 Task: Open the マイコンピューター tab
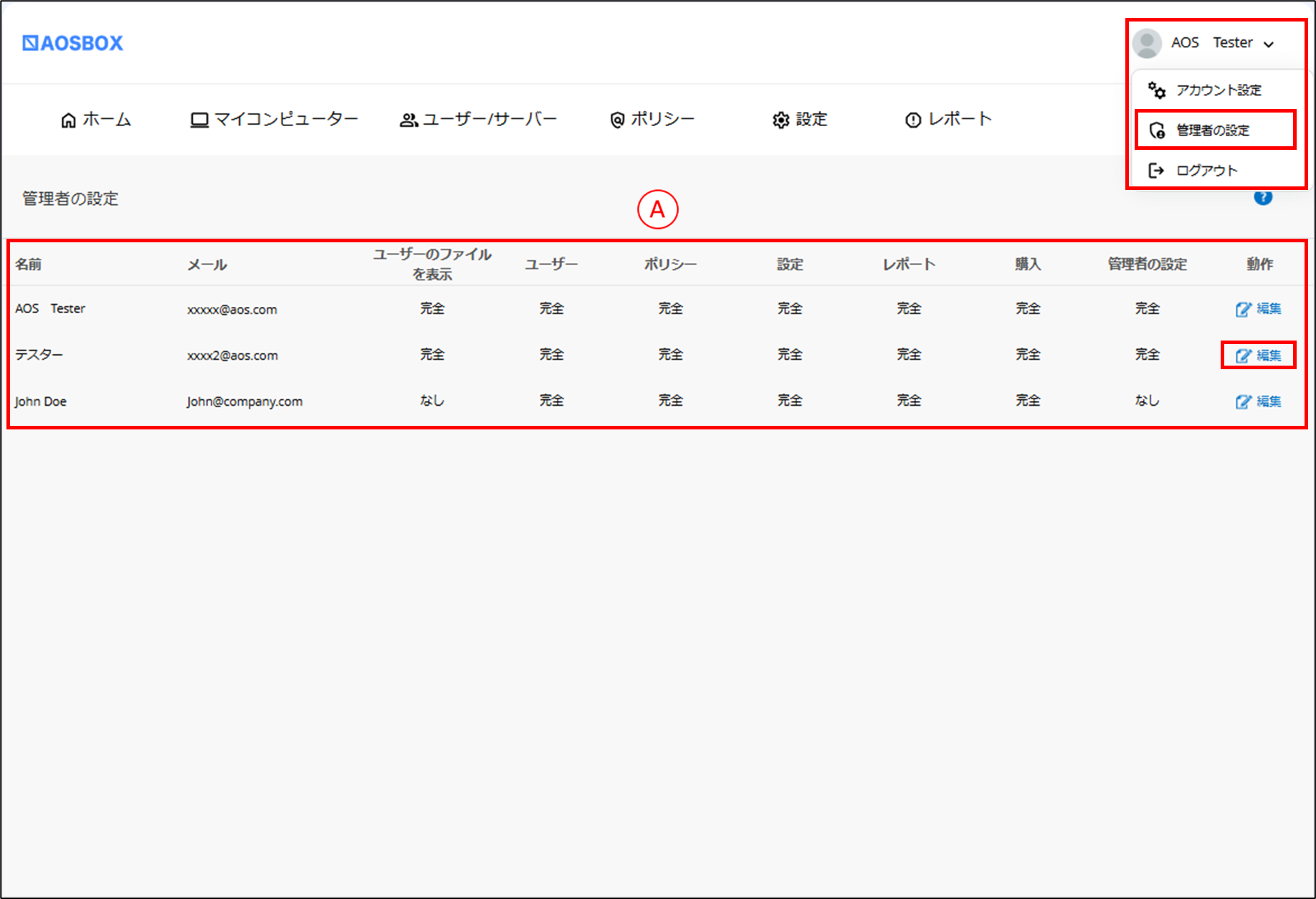click(274, 119)
